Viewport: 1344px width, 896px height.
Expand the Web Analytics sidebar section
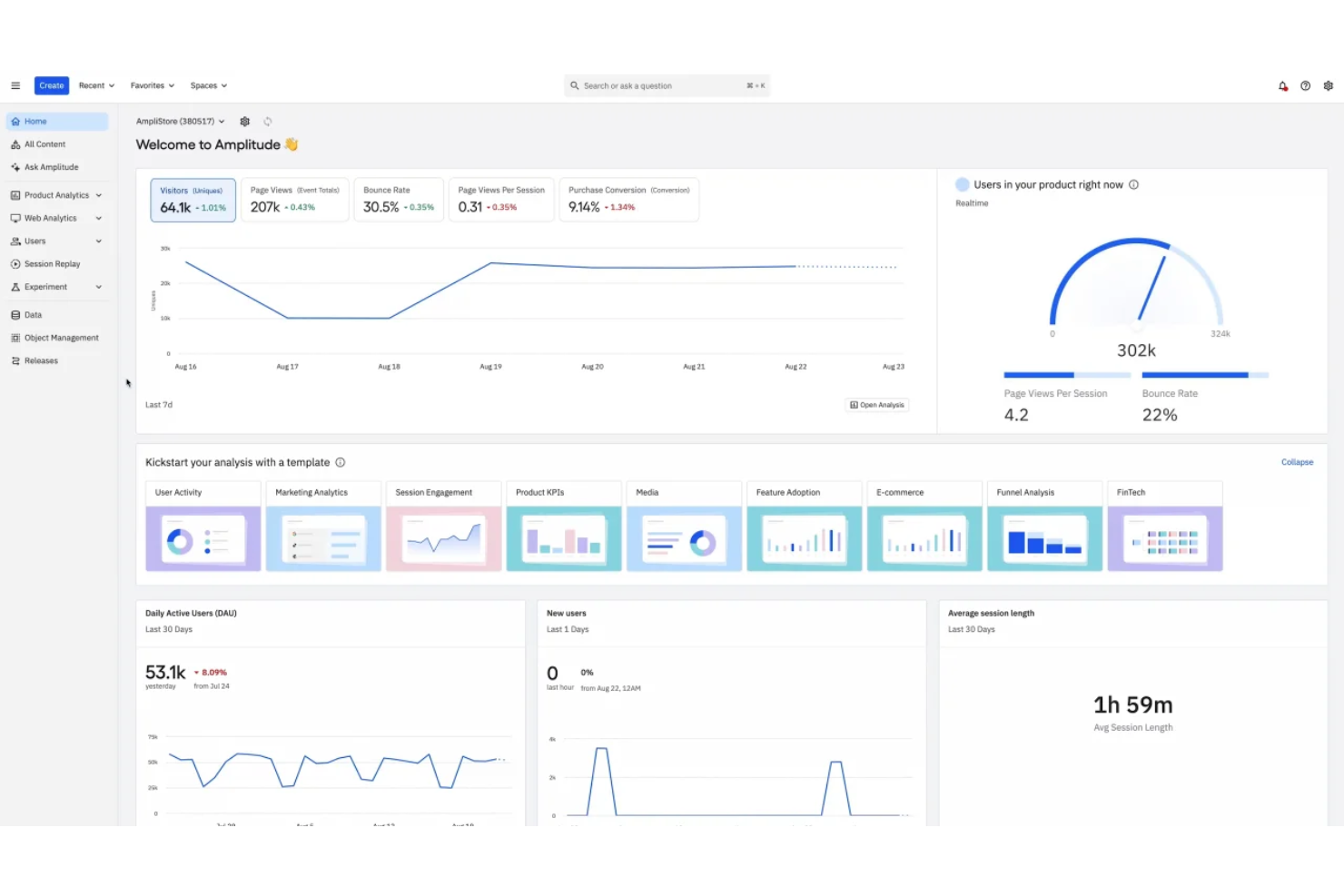point(57,218)
